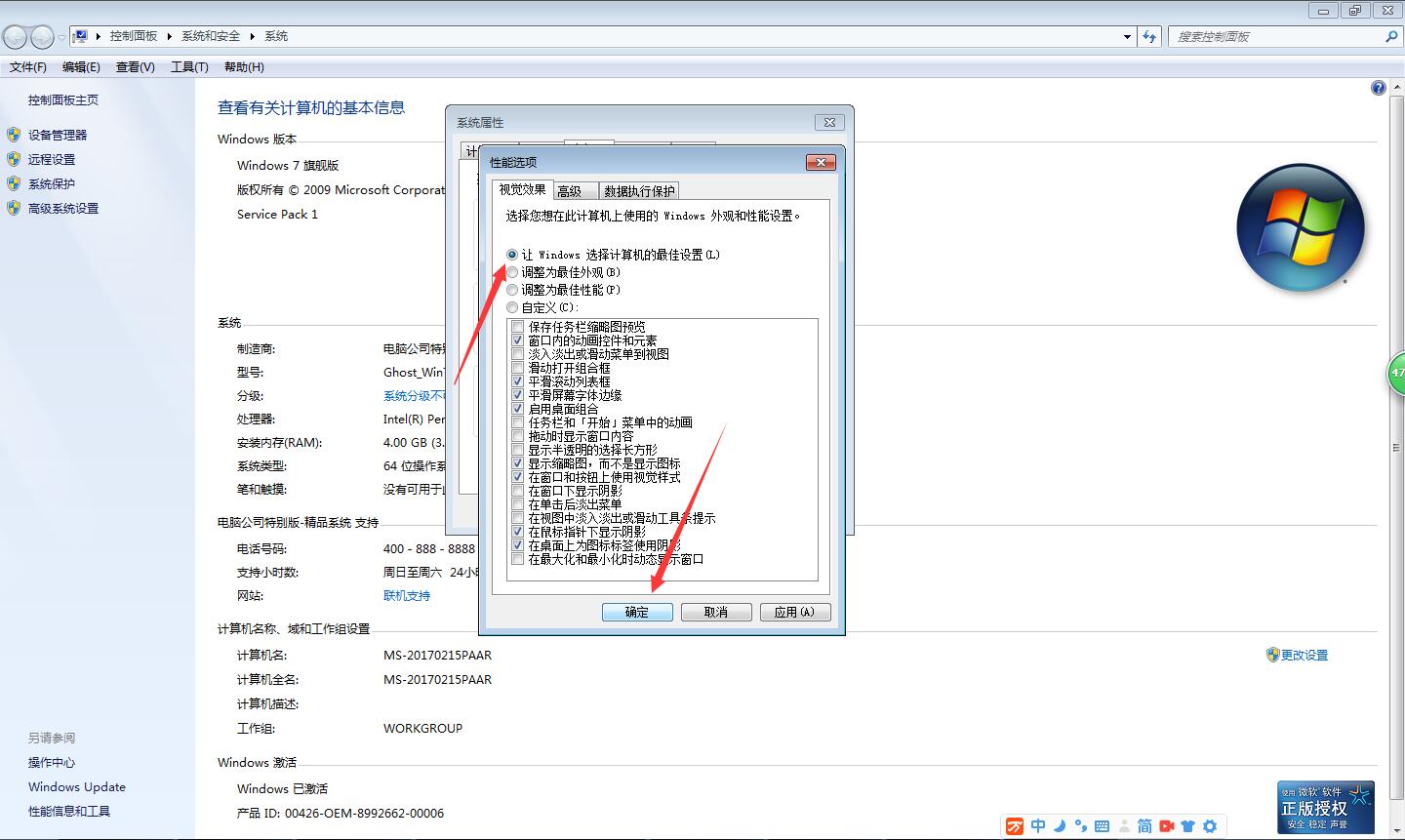This screenshot has width=1405, height=840.
Task: Uncheck 在鼠标指针下显示阴影
Action: (518, 532)
